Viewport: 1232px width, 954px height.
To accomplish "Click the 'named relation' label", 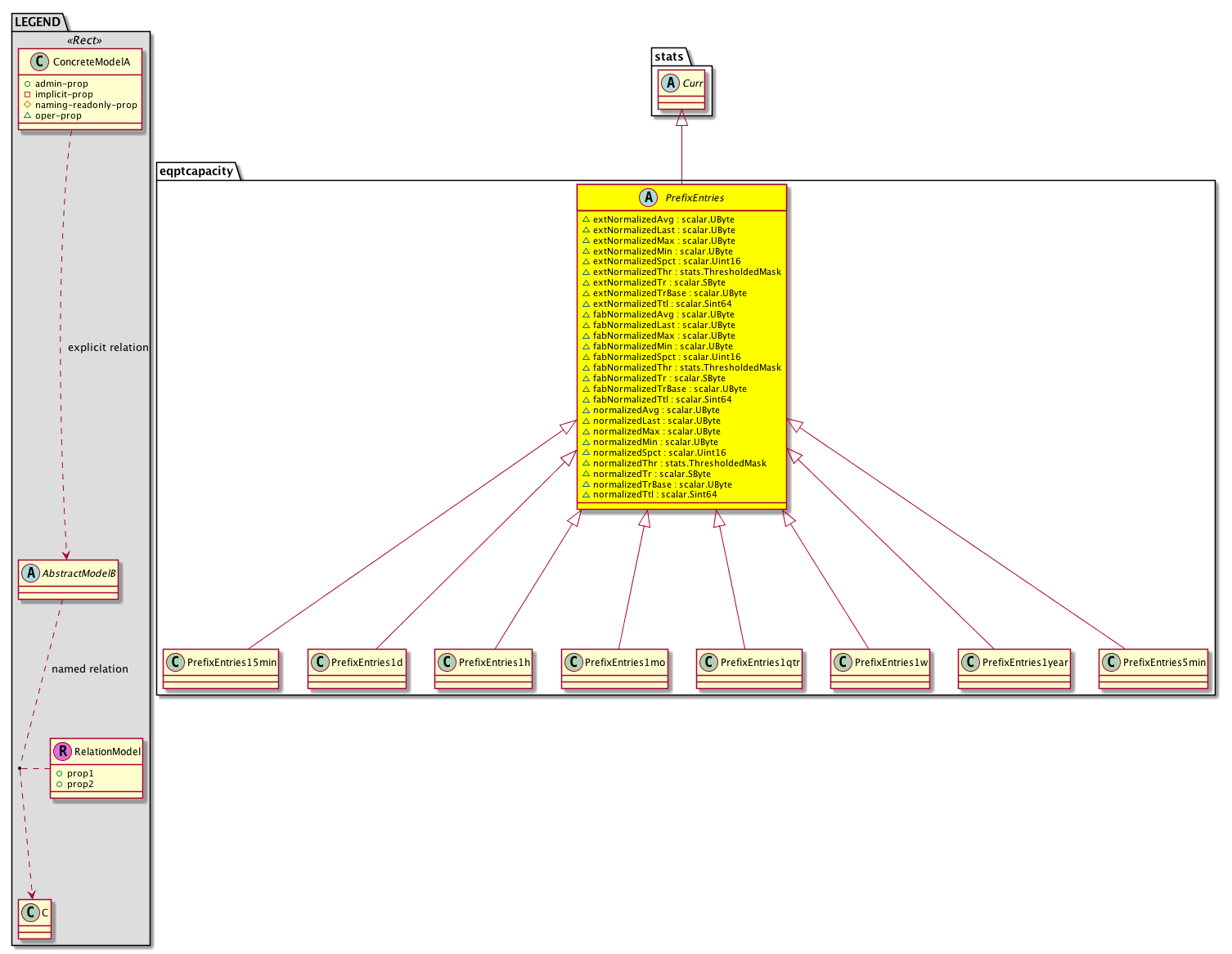I will click(90, 669).
